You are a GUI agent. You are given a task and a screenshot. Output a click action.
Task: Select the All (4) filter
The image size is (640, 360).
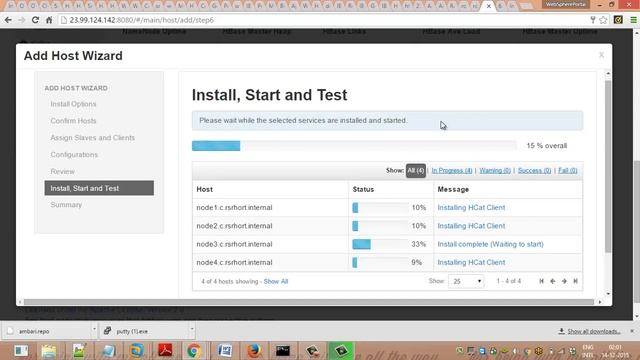(416, 171)
